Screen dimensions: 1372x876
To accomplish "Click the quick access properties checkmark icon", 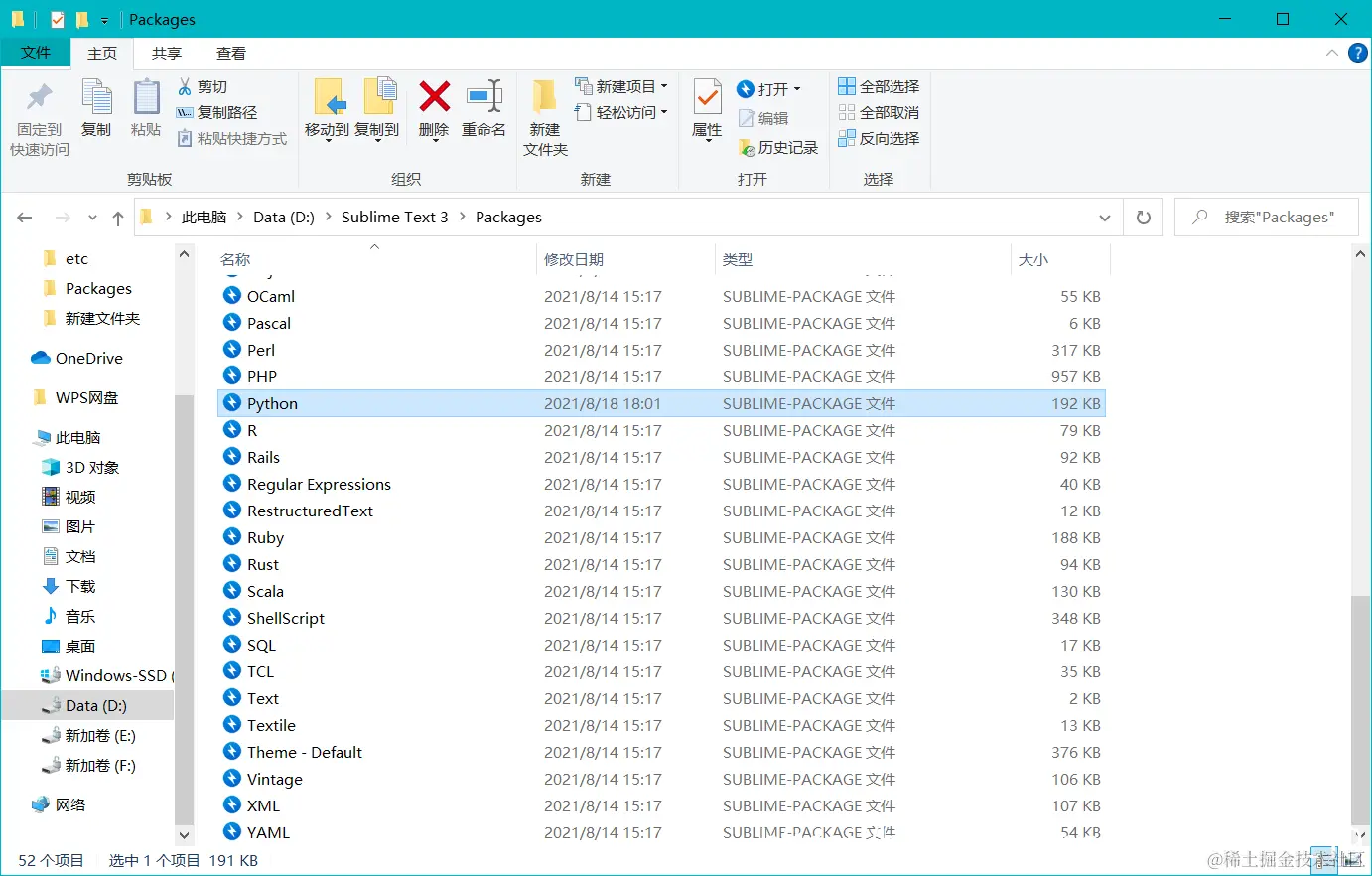I will (x=57, y=19).
